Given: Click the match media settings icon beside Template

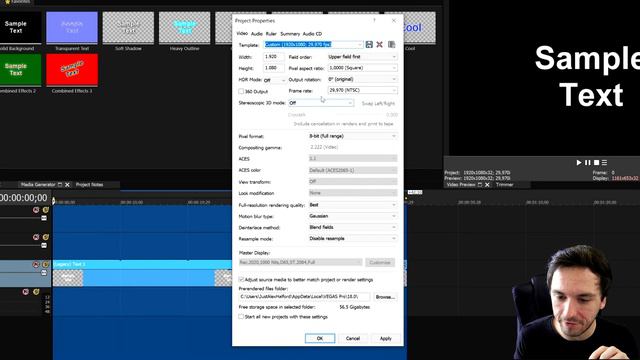Looking at the screenshot, I should coord(391,44).
